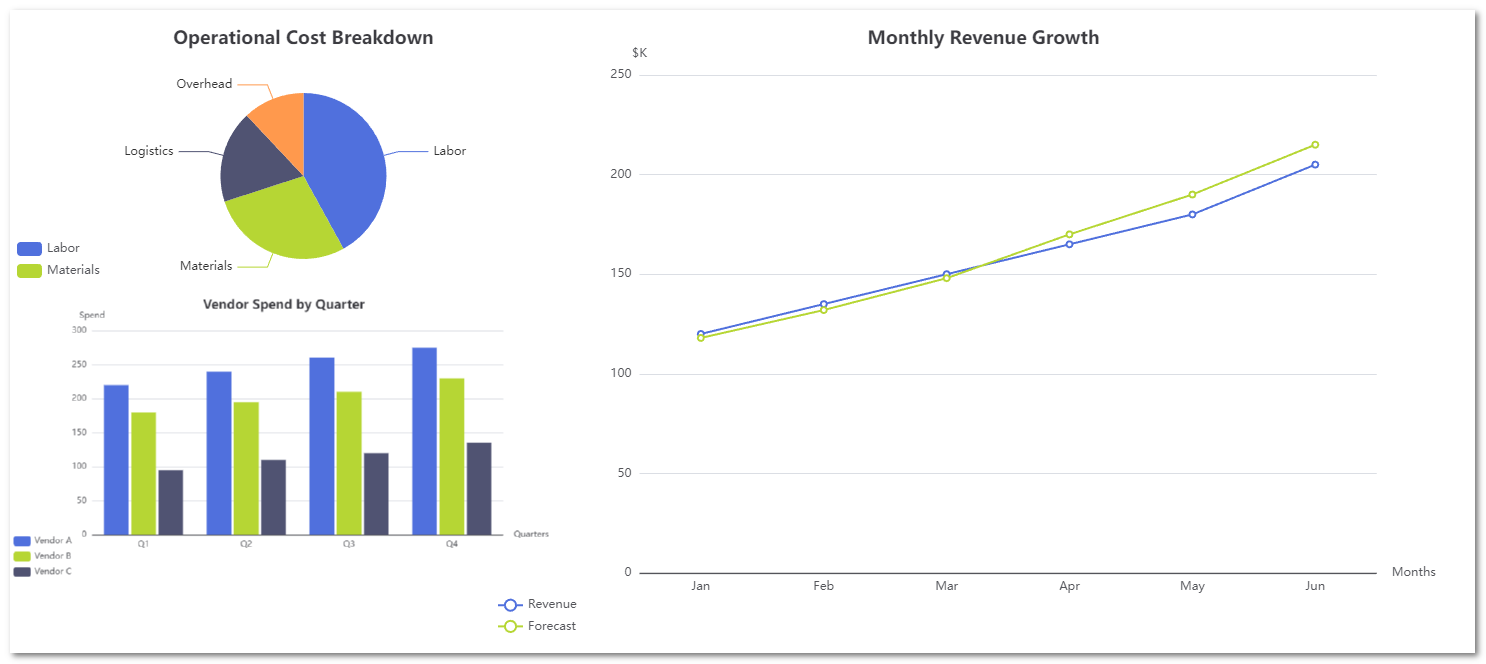Select the Vendor A bar for Q4
Viewport: 1486px width, 664px height.
(x=424, y=440)
